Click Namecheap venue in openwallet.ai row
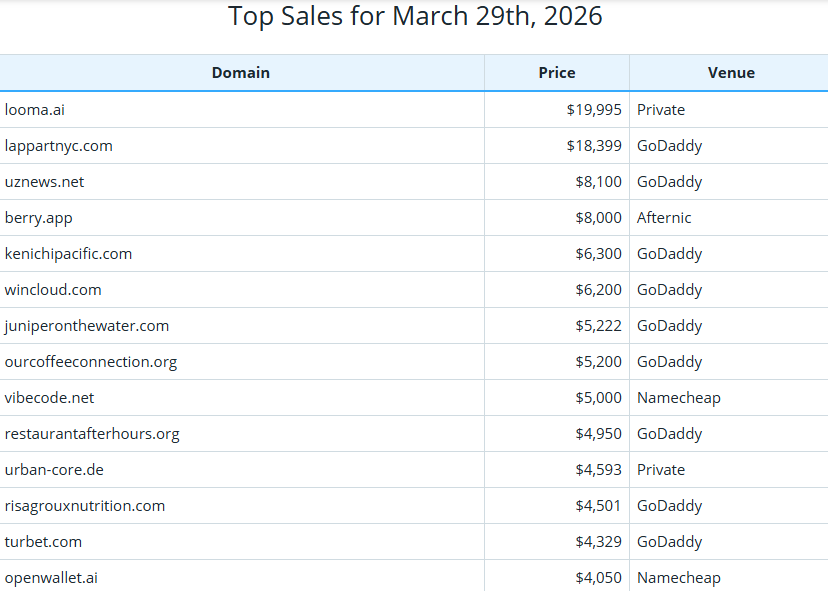Screen dimensions: 828x591 pyautogui.click(x=679, y=578)
